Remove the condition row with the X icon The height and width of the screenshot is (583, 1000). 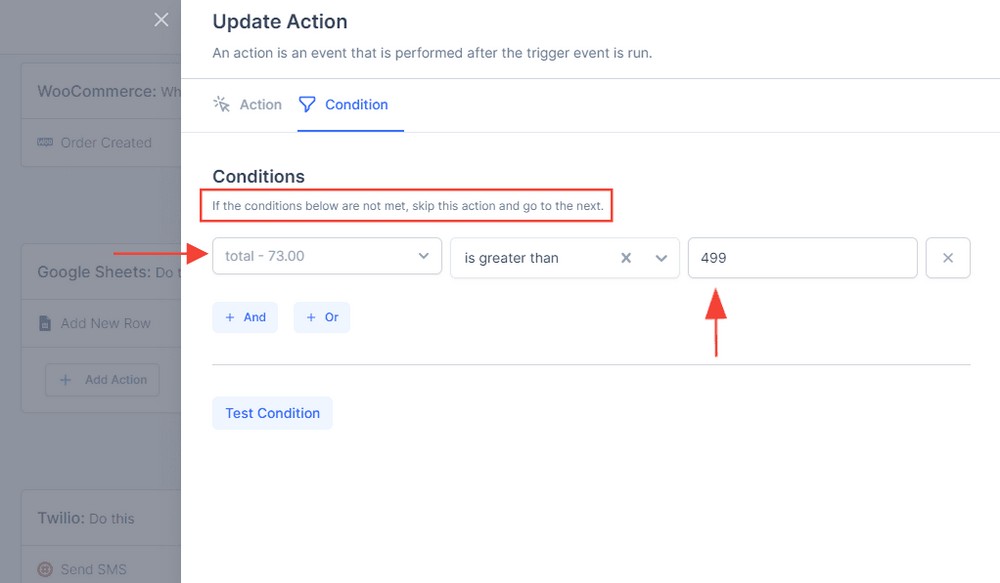pos(948,257)
